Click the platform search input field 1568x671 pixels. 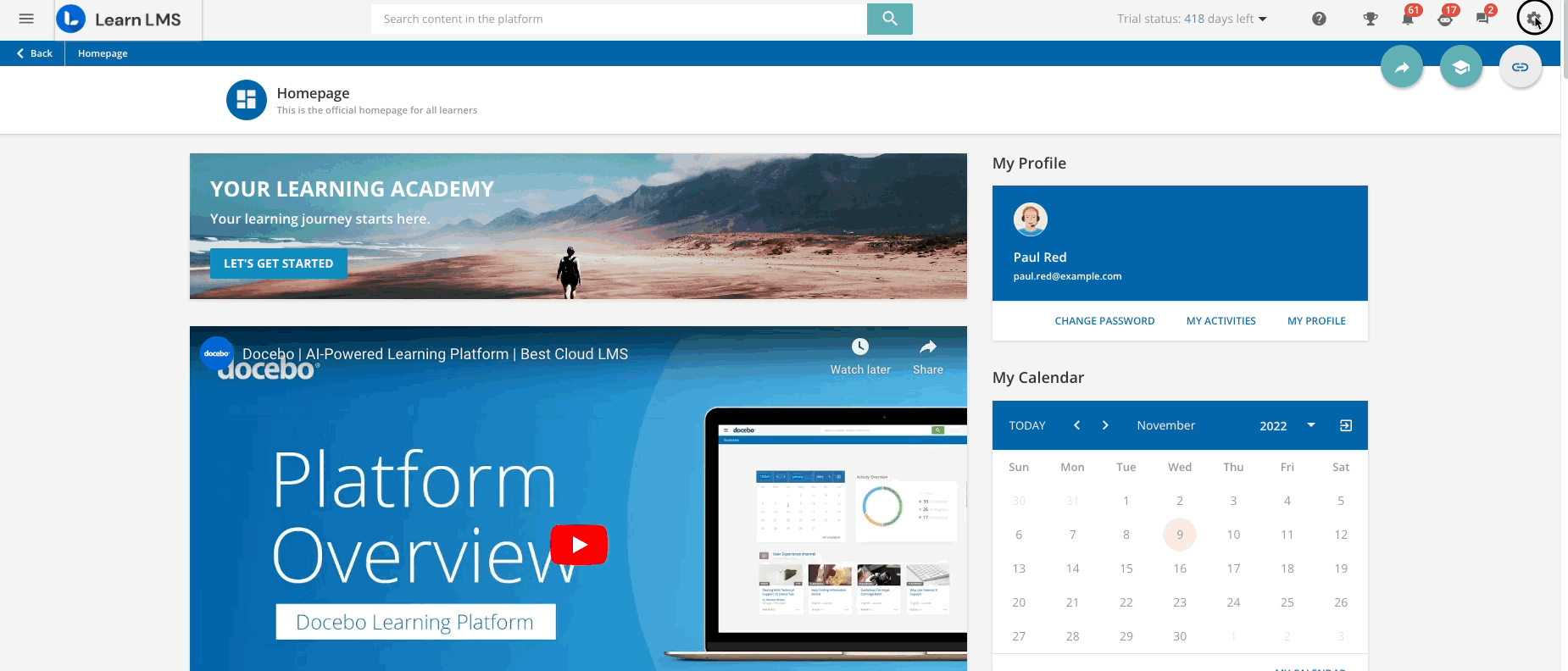[619, 19]
